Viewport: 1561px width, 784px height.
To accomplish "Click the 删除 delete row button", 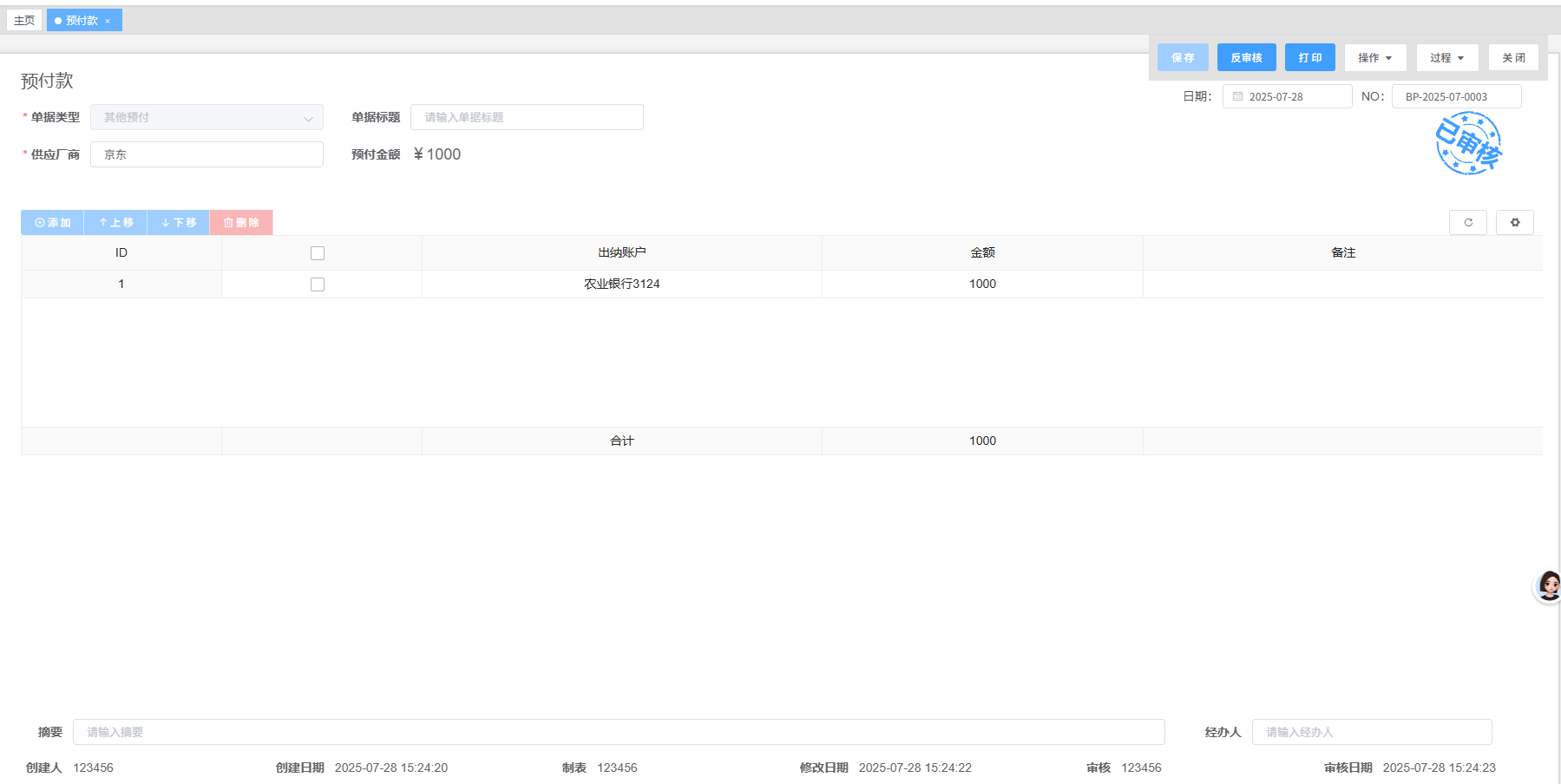I will [x=241, y=223].
